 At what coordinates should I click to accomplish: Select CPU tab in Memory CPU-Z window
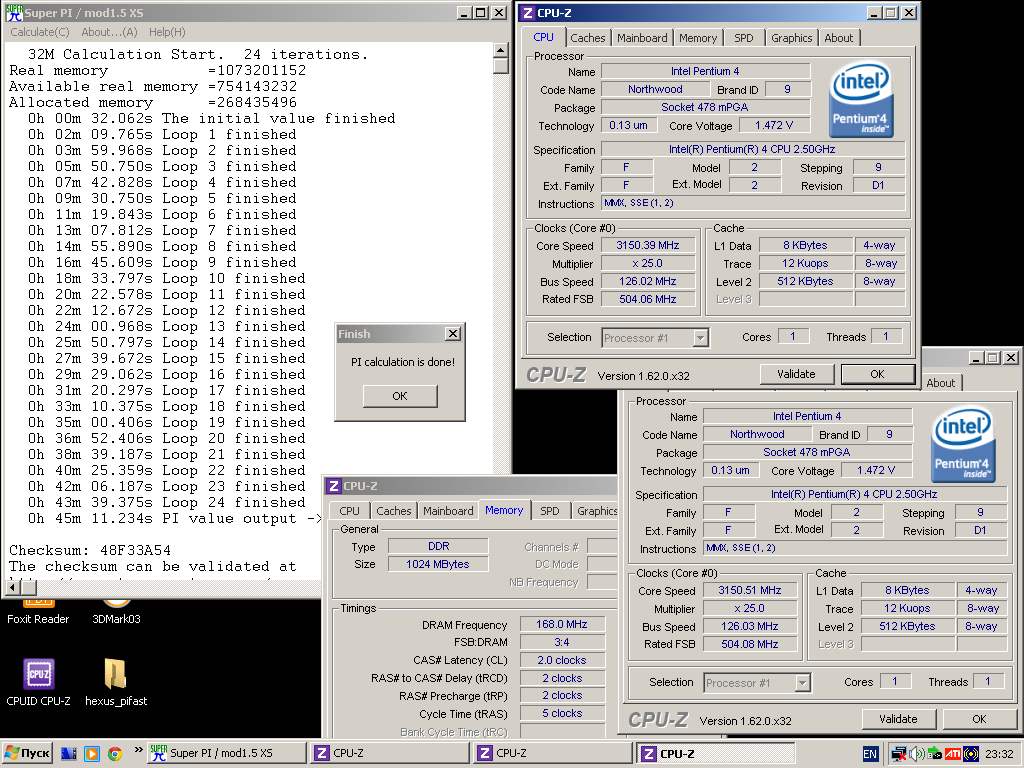(x=349, y=511)
